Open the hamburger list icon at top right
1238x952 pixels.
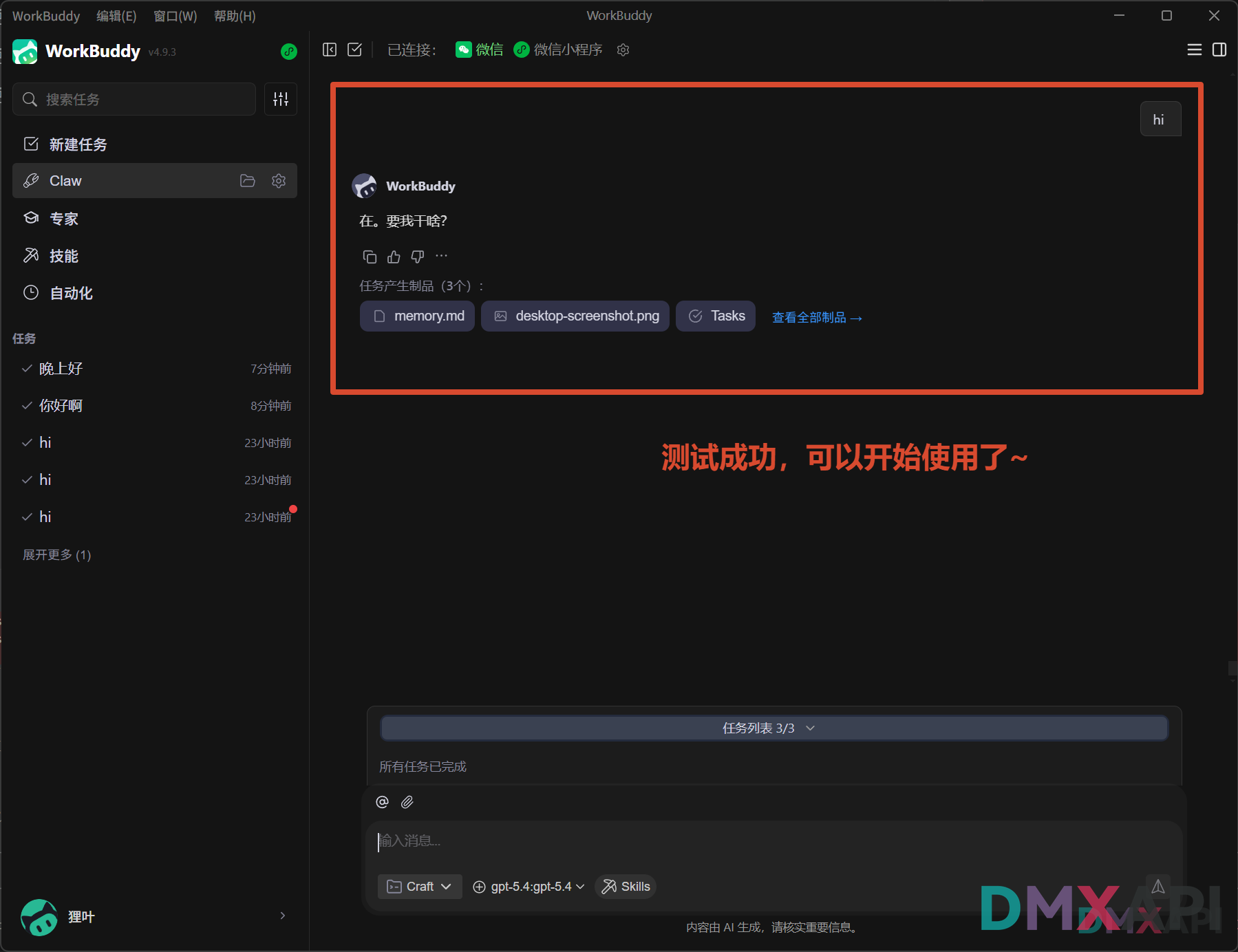click(x=1195, y=50)
